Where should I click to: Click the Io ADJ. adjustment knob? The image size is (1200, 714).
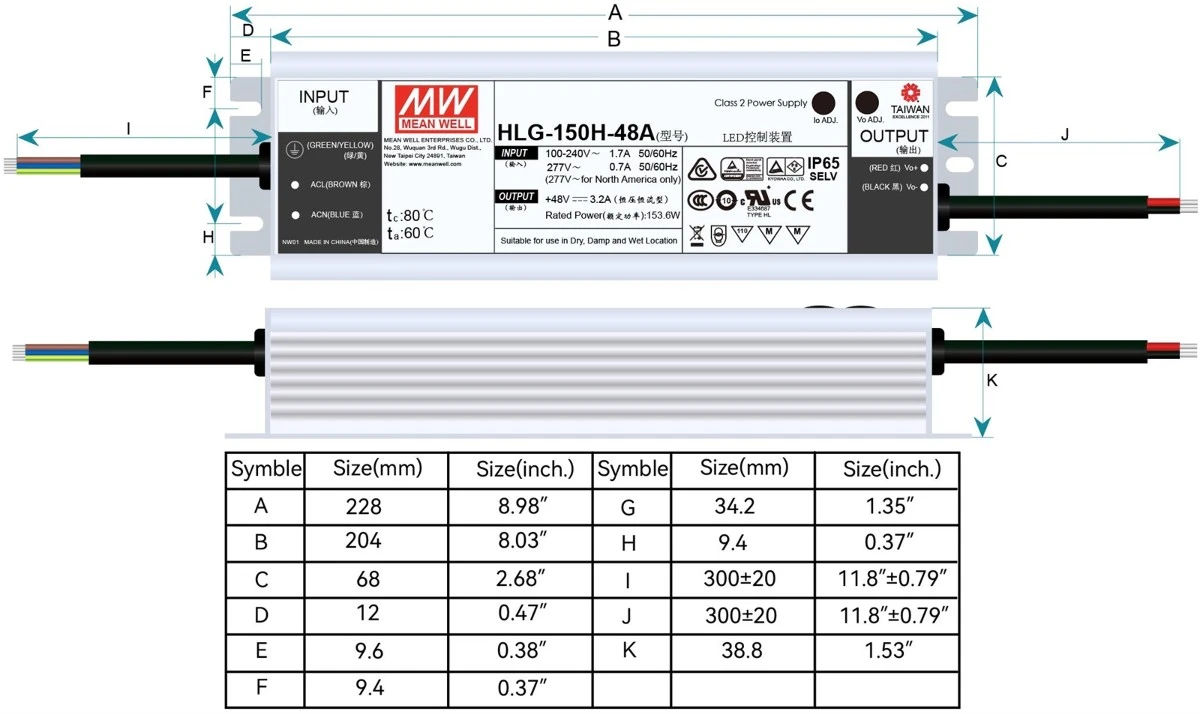(x=824, y=103)
